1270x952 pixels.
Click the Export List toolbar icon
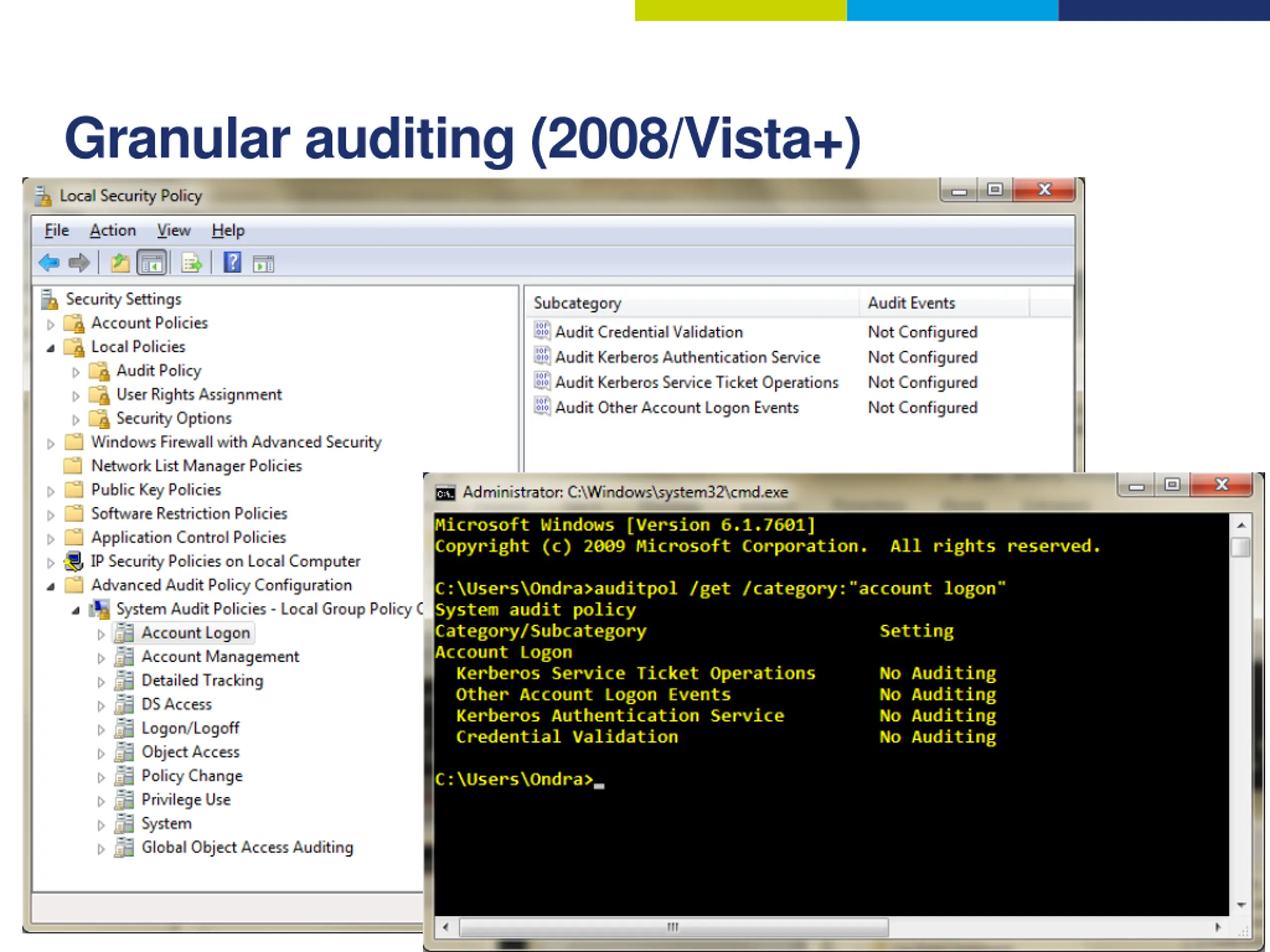point(192,263)
